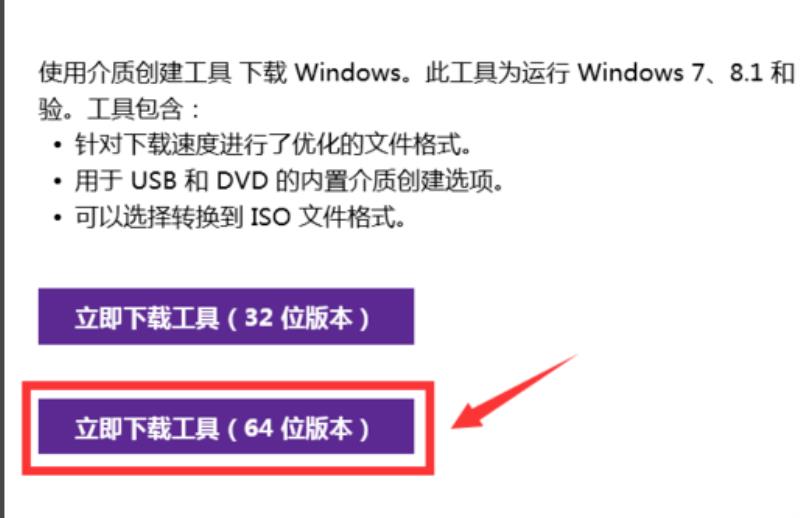Screen dimensions: 800x518
Task: Click the 立即下载工具 (32 位版本) button
Action: click(x=226, y=316)
